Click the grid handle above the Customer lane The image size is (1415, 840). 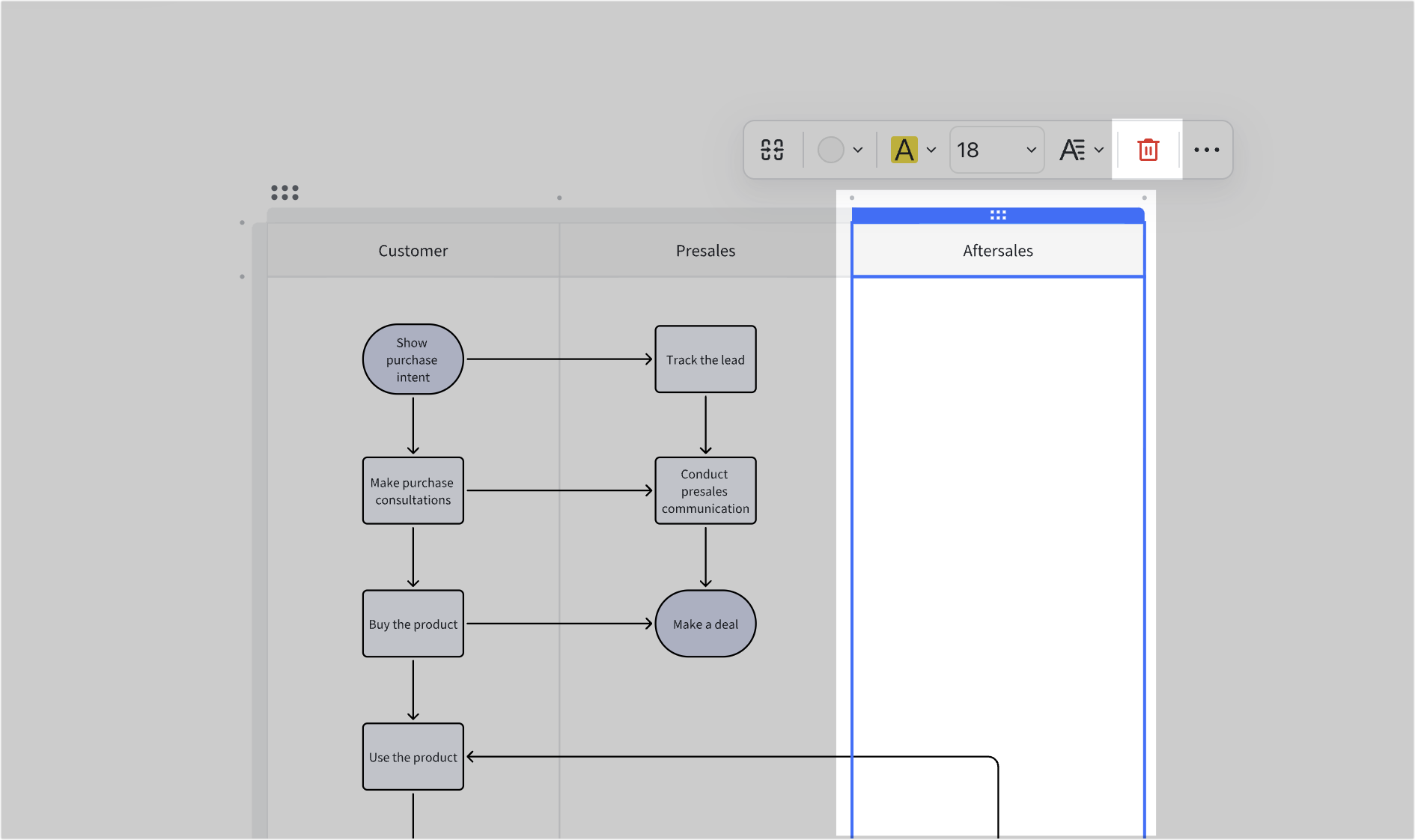pyautogui.click(x=285, y=193)
